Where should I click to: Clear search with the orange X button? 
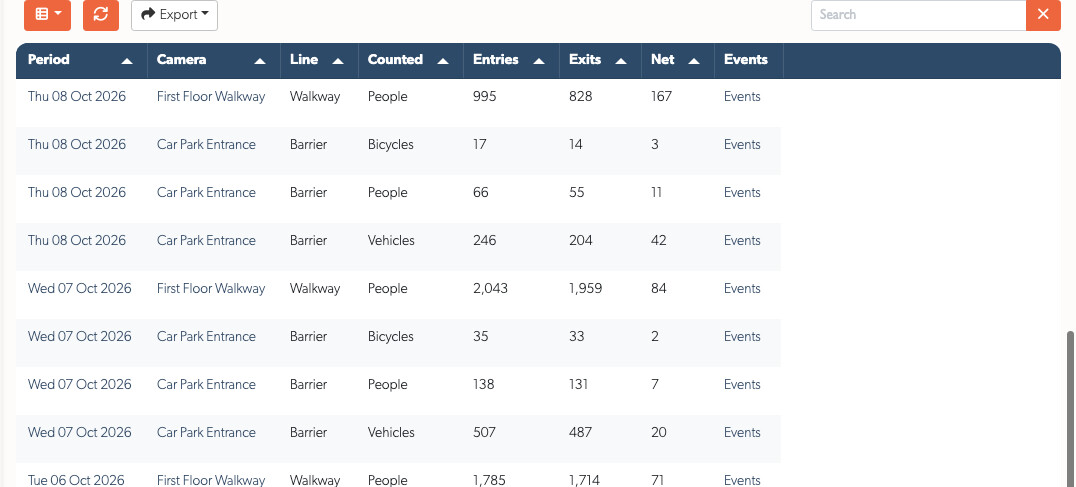1044,14
